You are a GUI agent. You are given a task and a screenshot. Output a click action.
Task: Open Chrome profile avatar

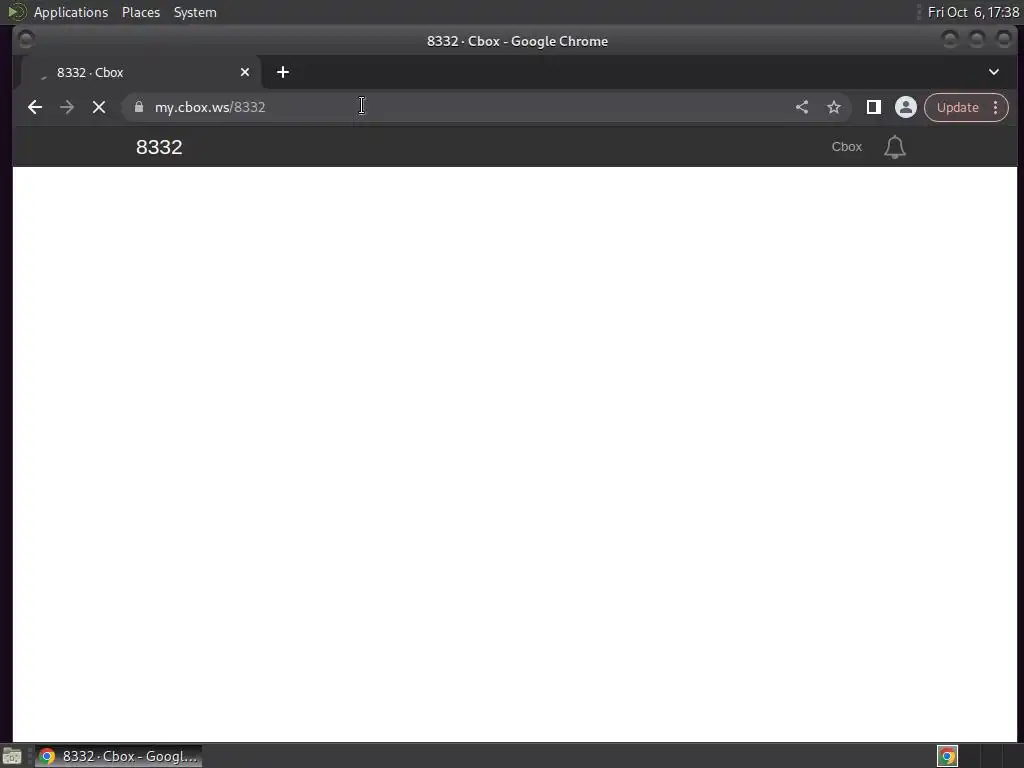click(x=905, y=107)
